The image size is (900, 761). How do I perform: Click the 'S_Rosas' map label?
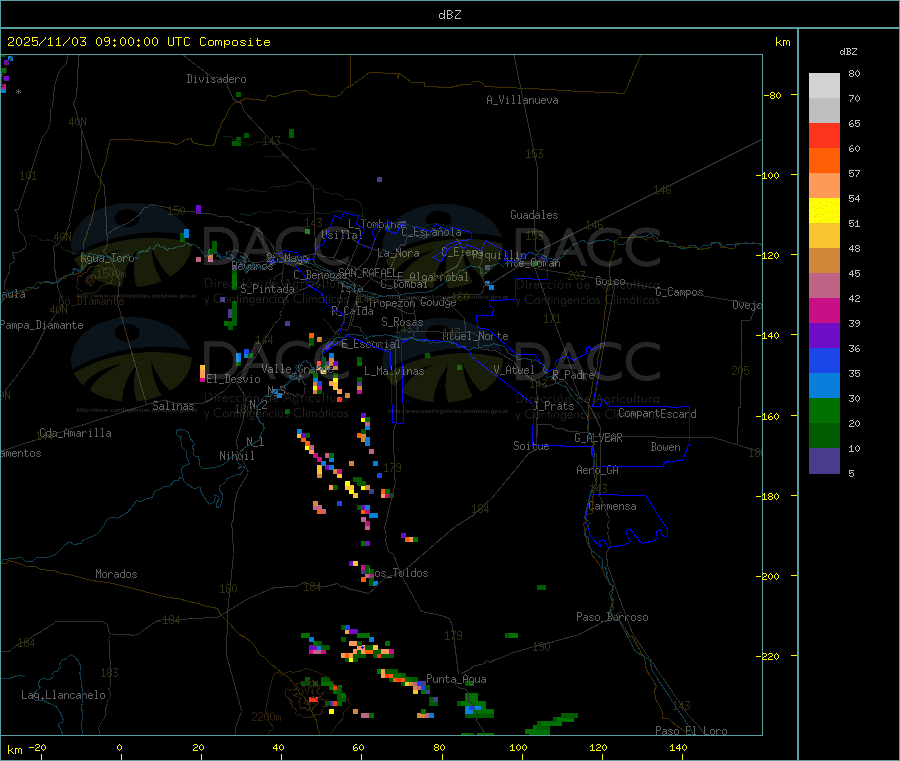[402, 322]
